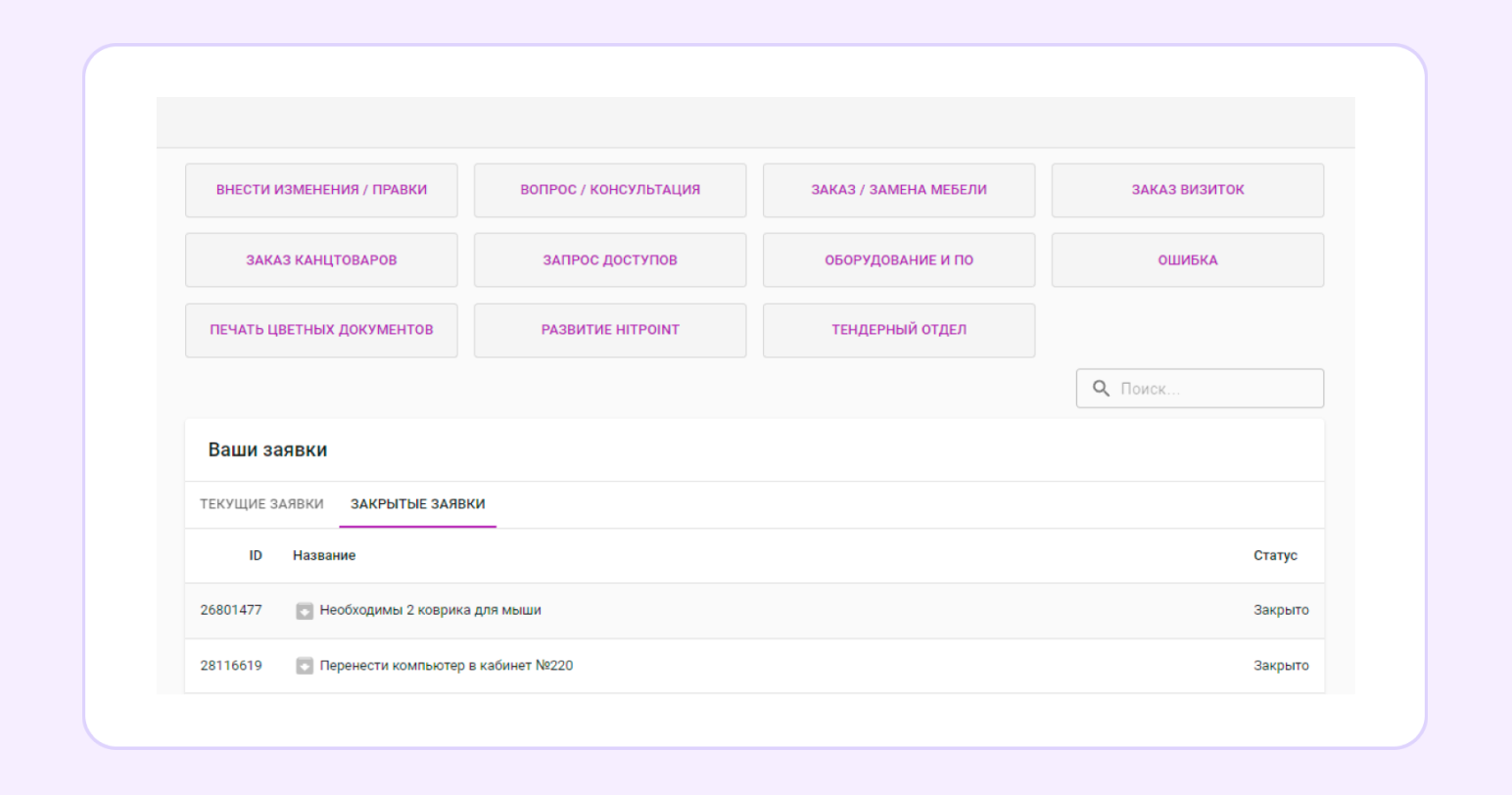Choose Заказ канцтоваров category
Screen dimensions: 1512x795
(321, 260)
